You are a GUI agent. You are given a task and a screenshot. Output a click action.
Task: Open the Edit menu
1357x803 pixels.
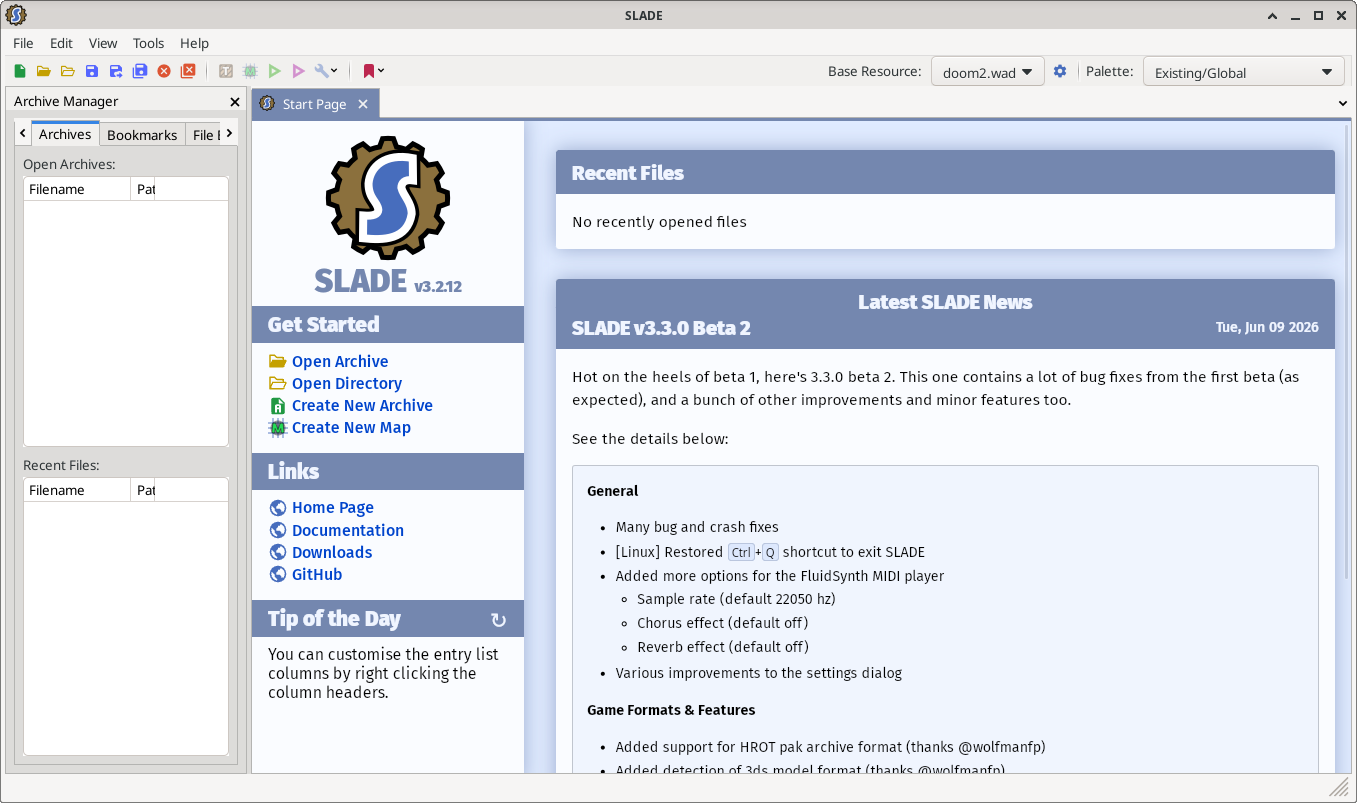click(x=61, y=43)
